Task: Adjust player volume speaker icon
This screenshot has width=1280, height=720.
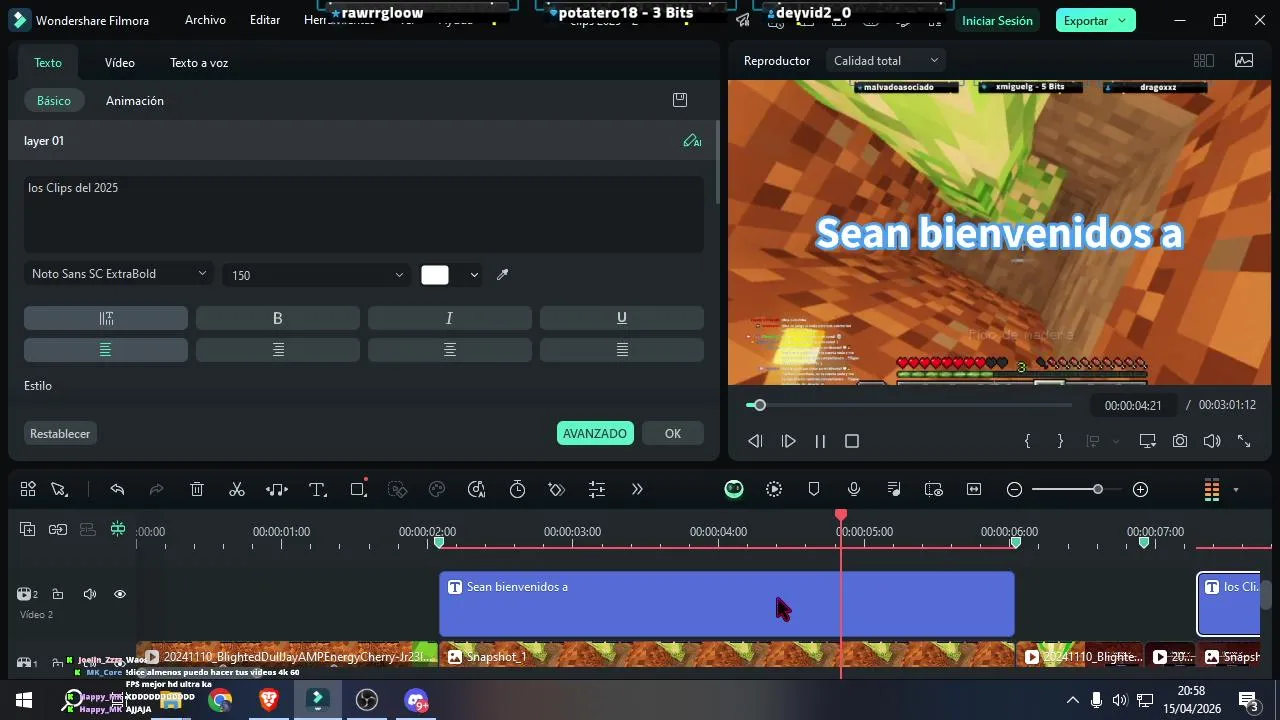Action: click(1212, 441)
